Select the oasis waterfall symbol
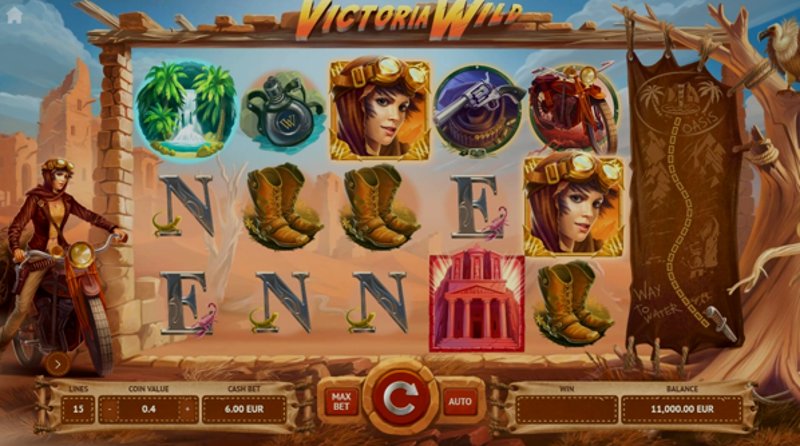 click(x=185, y=110)
